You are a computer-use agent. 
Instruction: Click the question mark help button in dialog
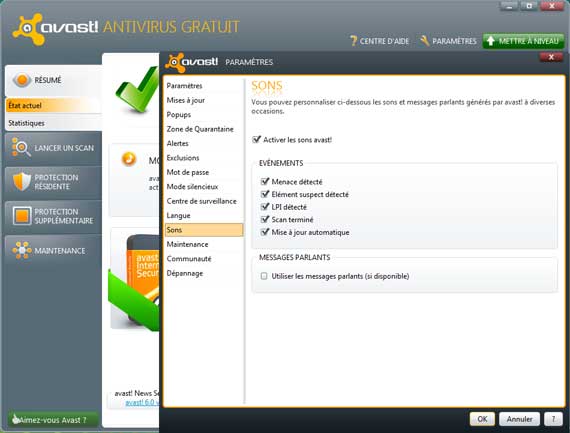point(553,419)
